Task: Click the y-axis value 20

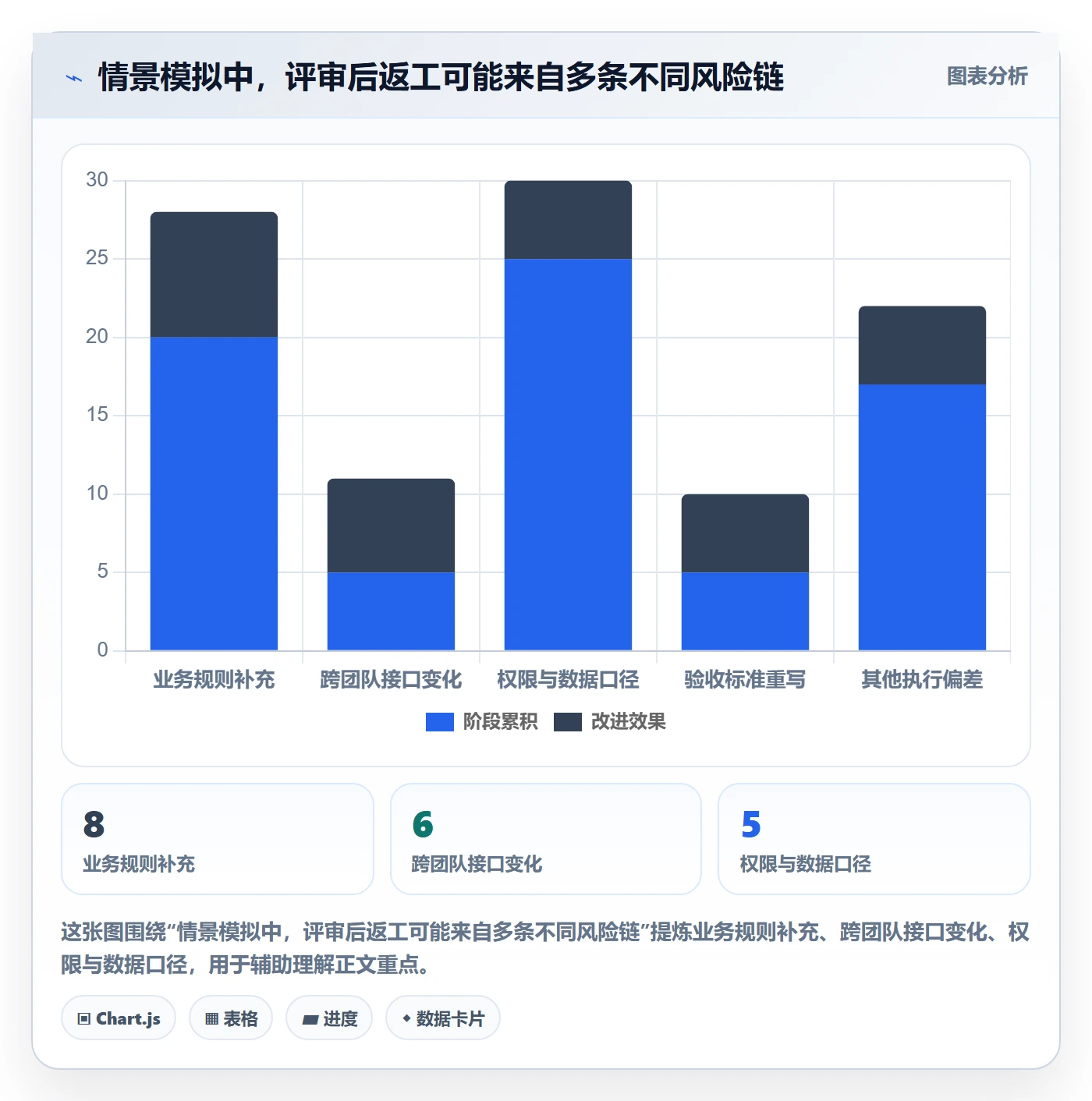Action: coord(97,337)
